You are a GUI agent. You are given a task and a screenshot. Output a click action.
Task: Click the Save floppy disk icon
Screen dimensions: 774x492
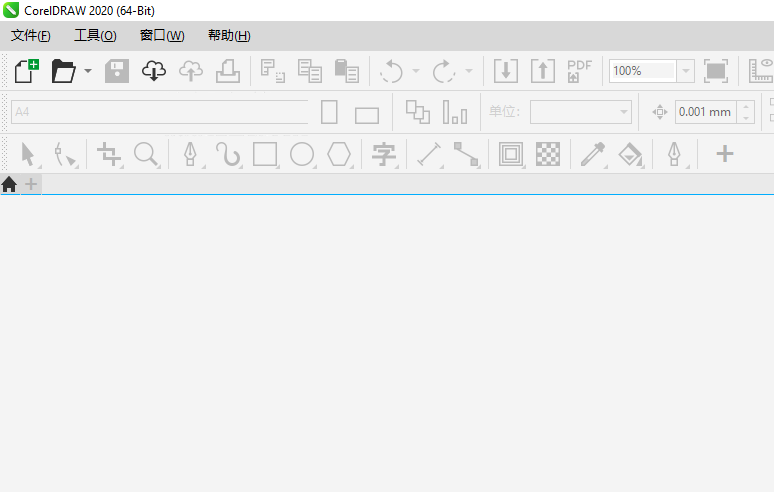point(117,71)
